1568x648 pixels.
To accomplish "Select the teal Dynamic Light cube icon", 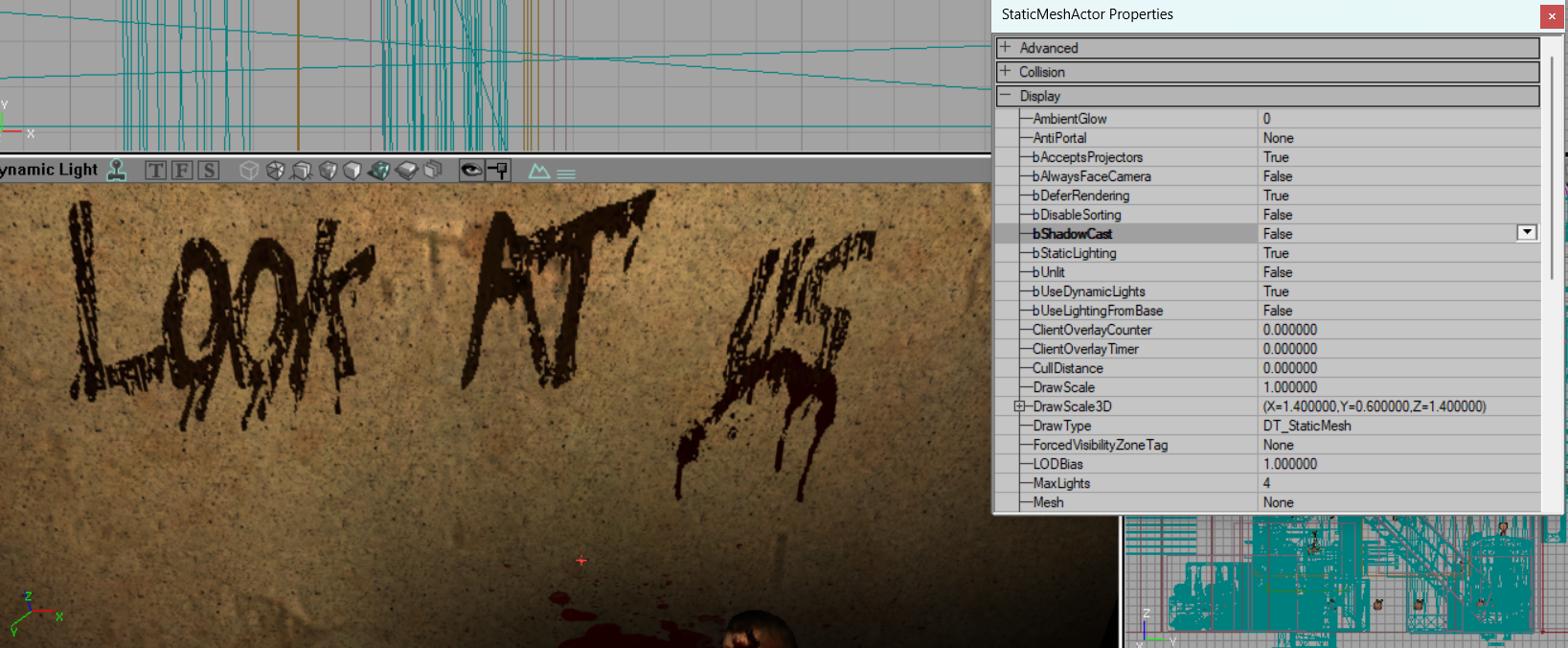I will click(x=379, y=171).
